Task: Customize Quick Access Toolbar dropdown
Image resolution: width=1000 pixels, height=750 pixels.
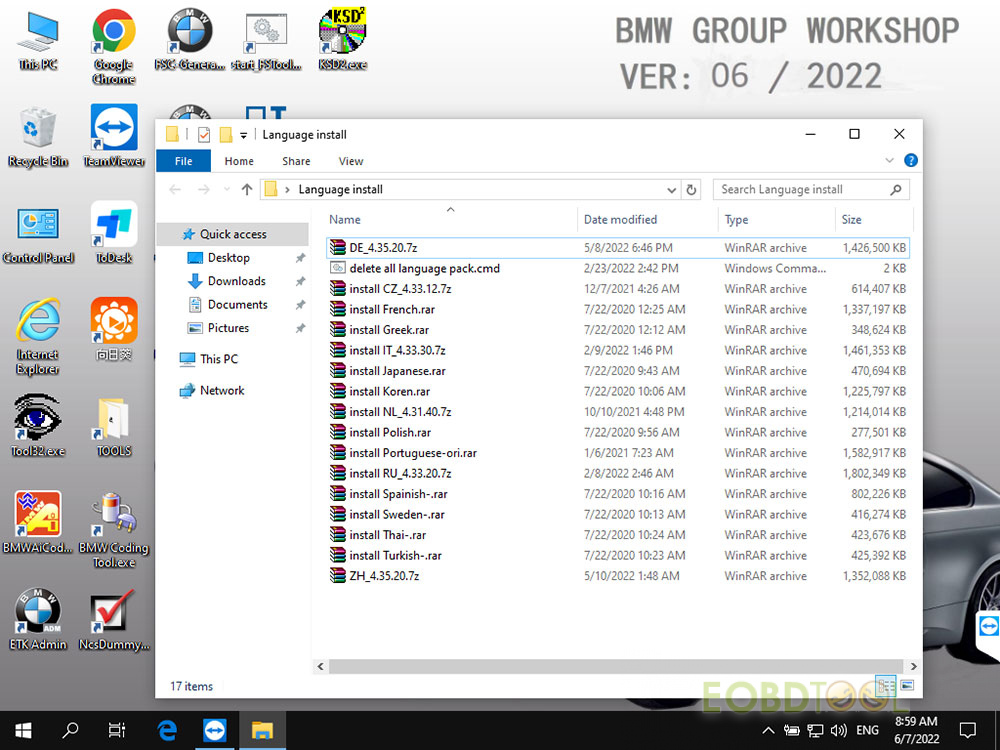Action: coord(243,135)
